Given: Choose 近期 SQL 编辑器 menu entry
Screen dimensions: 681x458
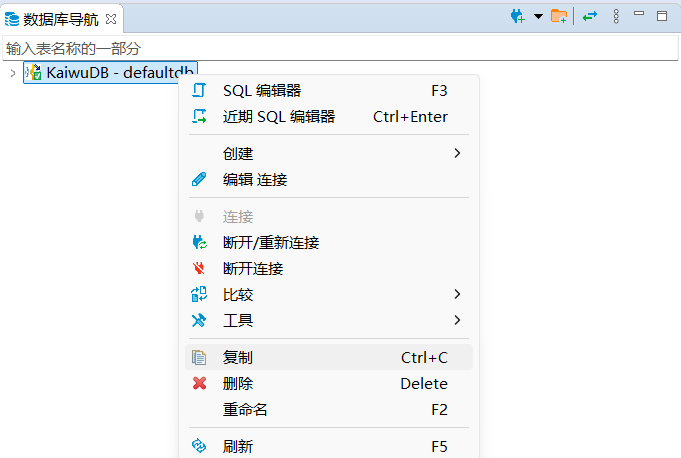Looking at the screenshot, I should click(279, 117).
